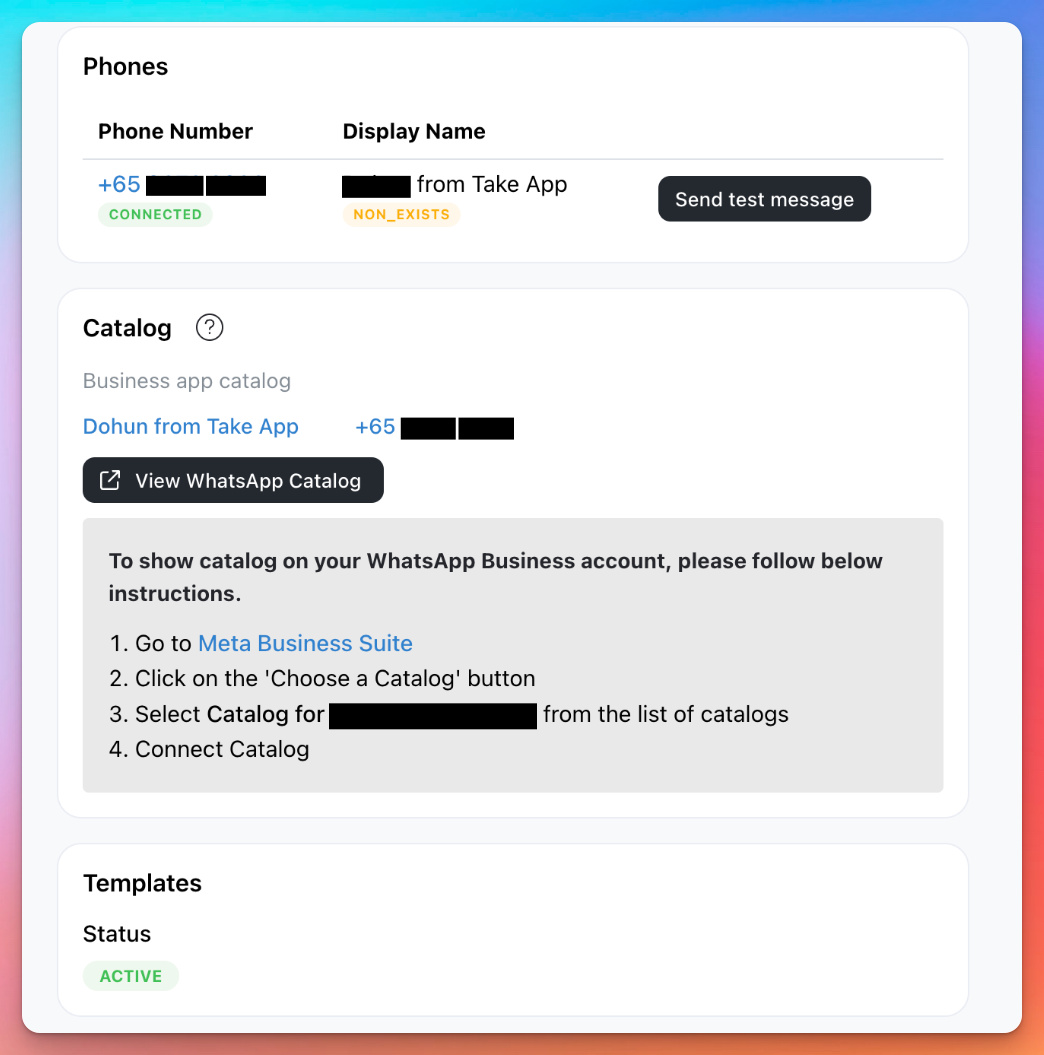Click the NON_EXISTS status badge
Screen dimensions: 1044x1055
point(402,215)
